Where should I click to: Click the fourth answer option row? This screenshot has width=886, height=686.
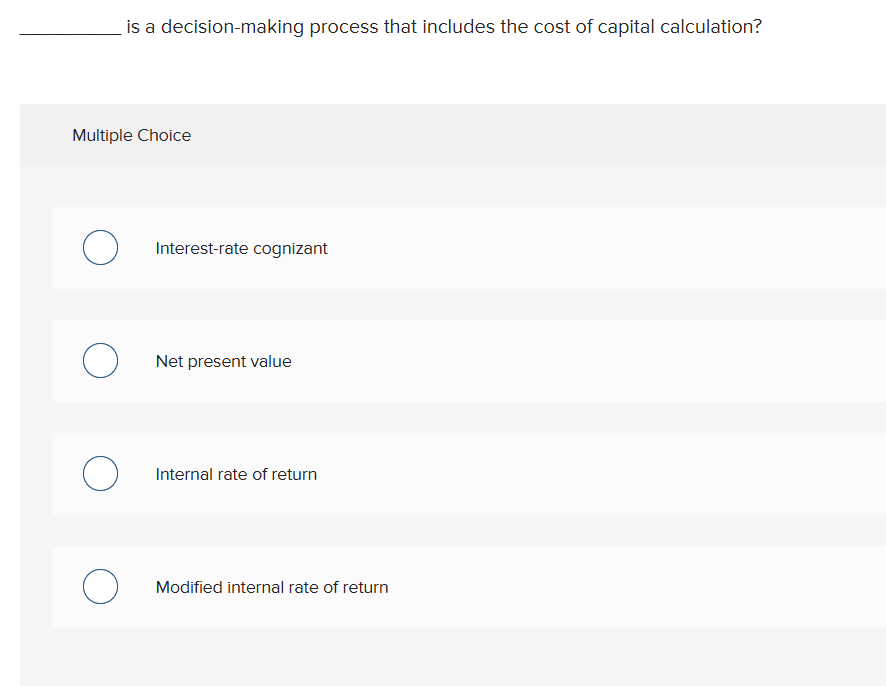450,587
